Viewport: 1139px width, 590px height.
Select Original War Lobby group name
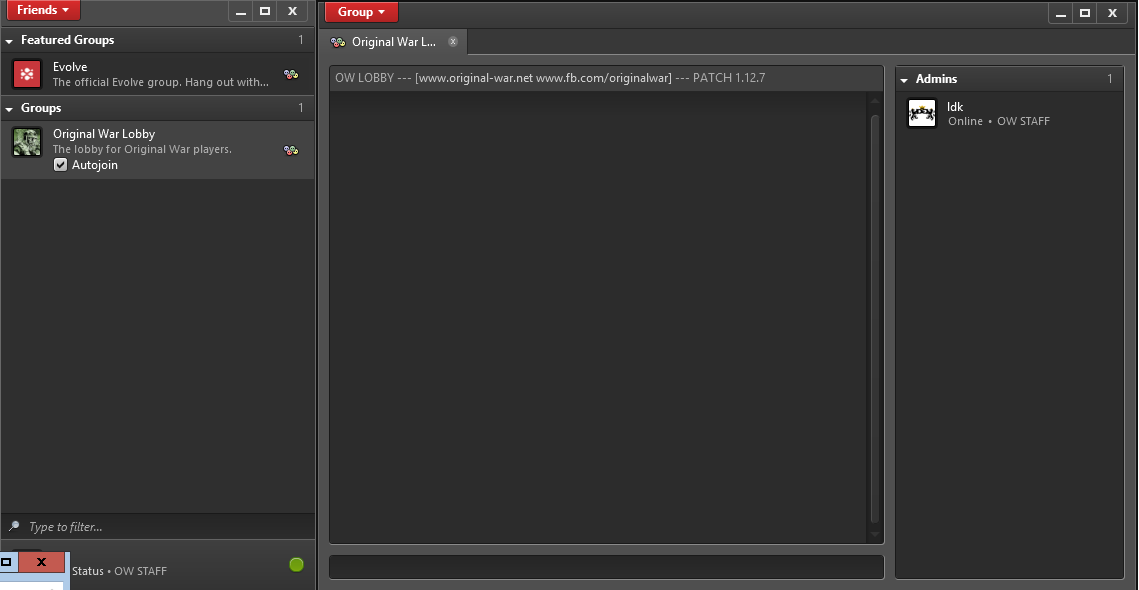[x=104, y=134]
